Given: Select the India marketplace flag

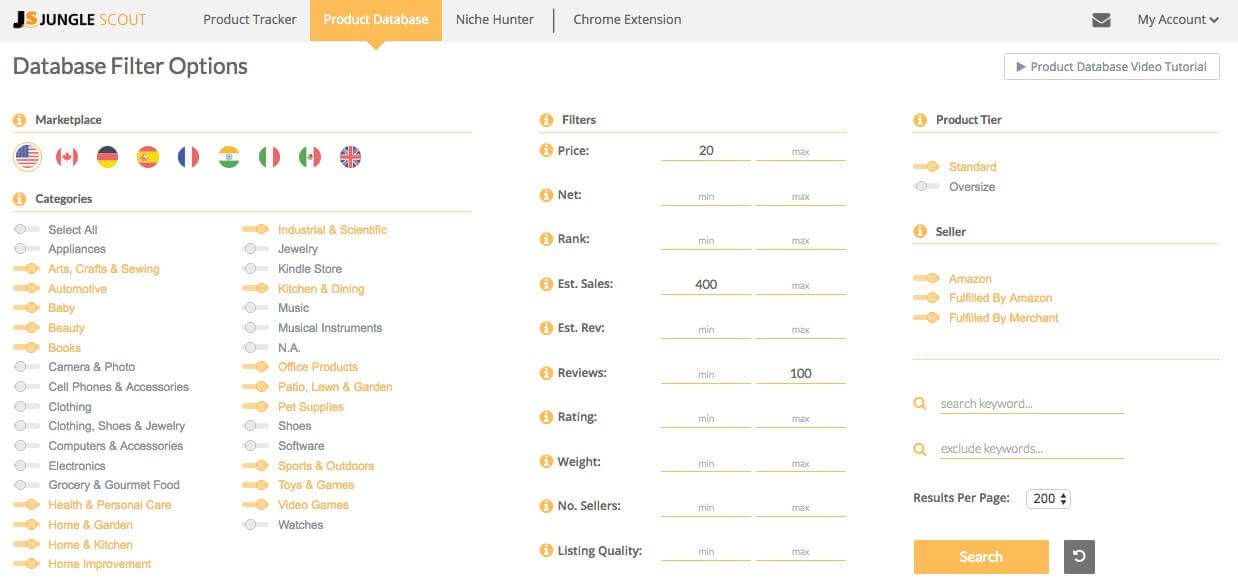Looking at the screenshot, I should [x=228, y=156].
